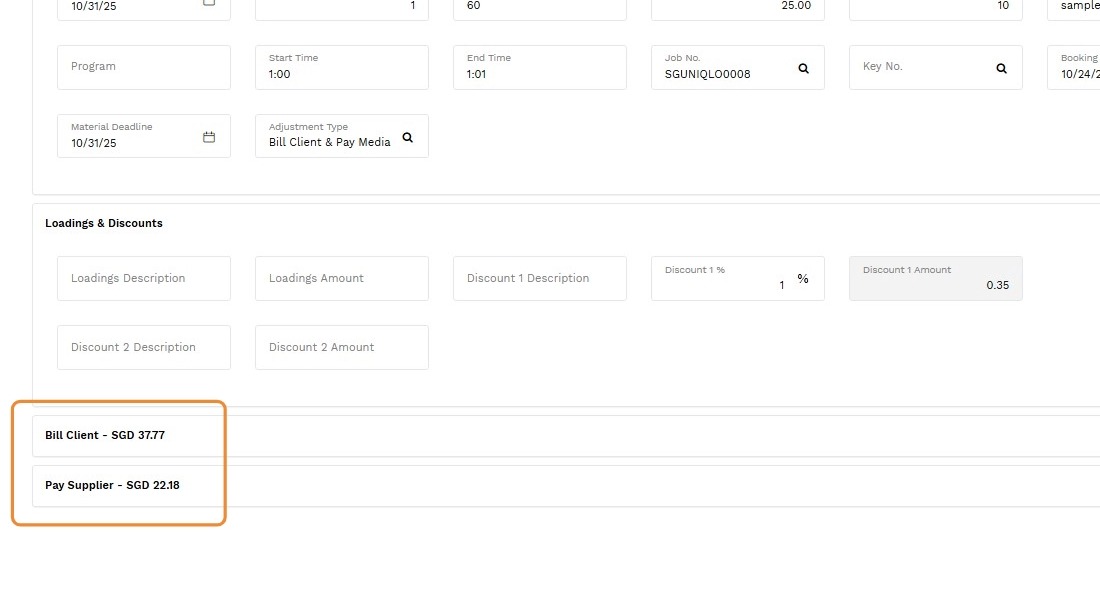The width and height of the screenshot is (1100, 615).
Task: Expand the Bill Client - SGD 37.77 section
Action: click(105, 436)
